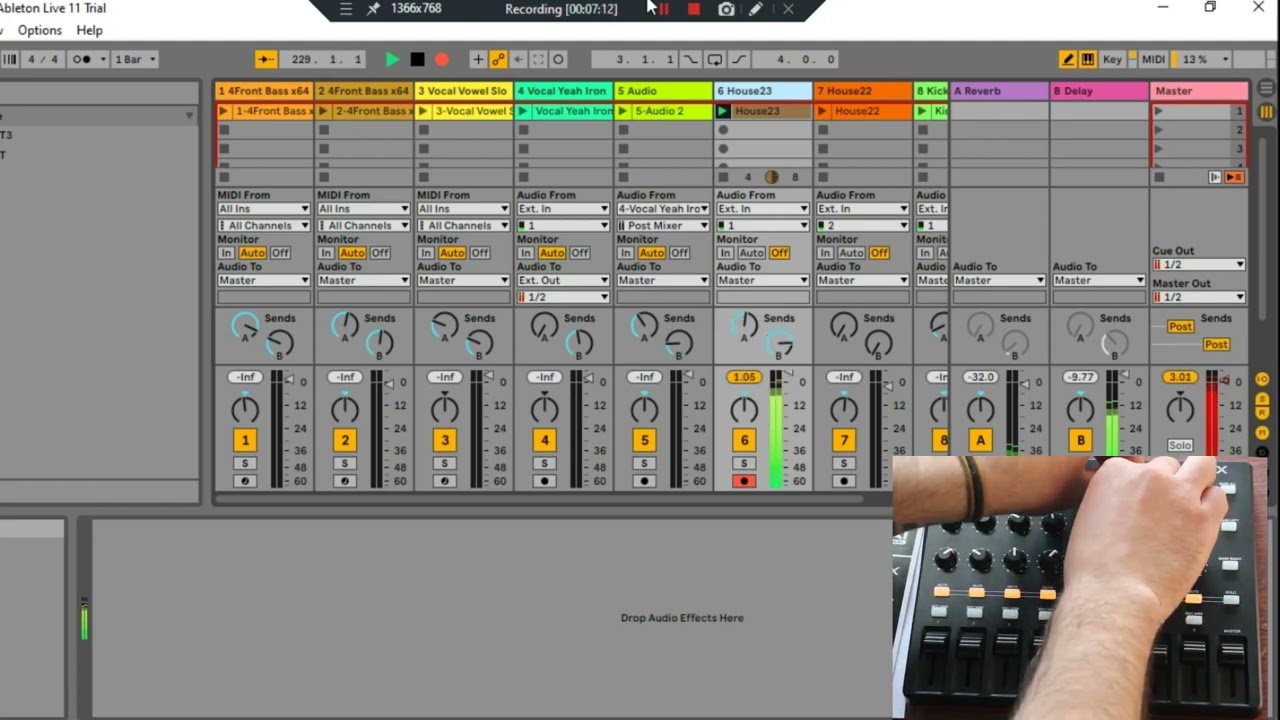Toggle the computer MIDI keyboard icon
This screenshot has width=1280, height=720.
[x=1088, y=60]
